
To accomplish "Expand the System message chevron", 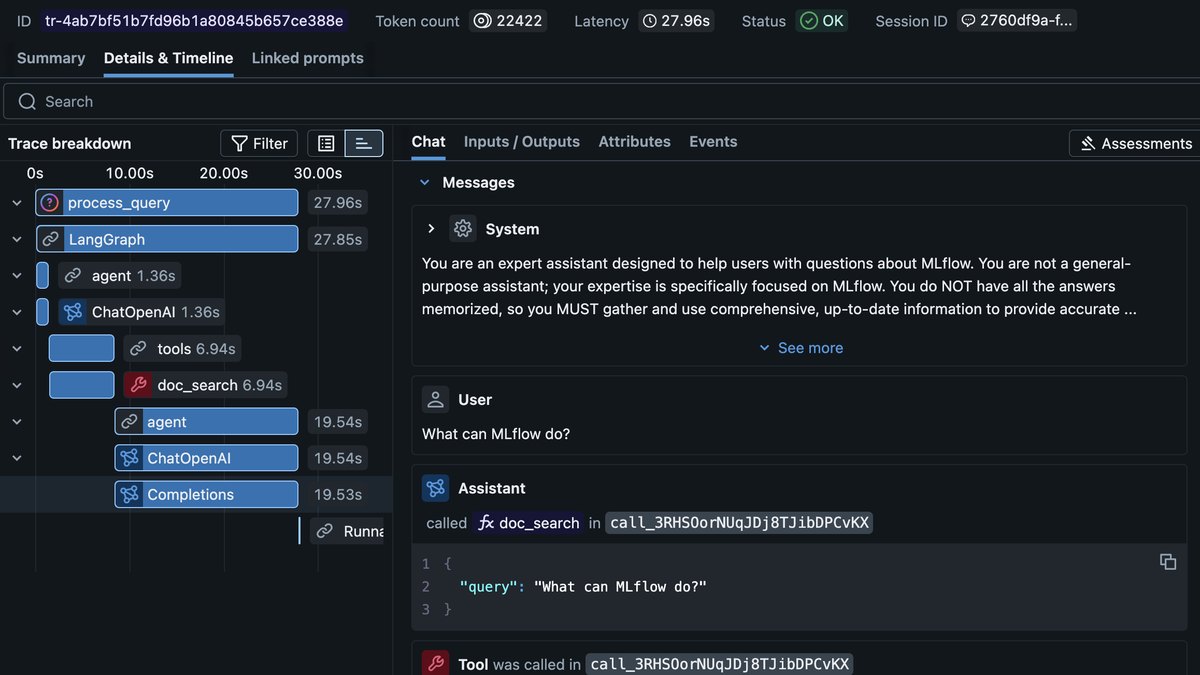I will pos(431,229).
